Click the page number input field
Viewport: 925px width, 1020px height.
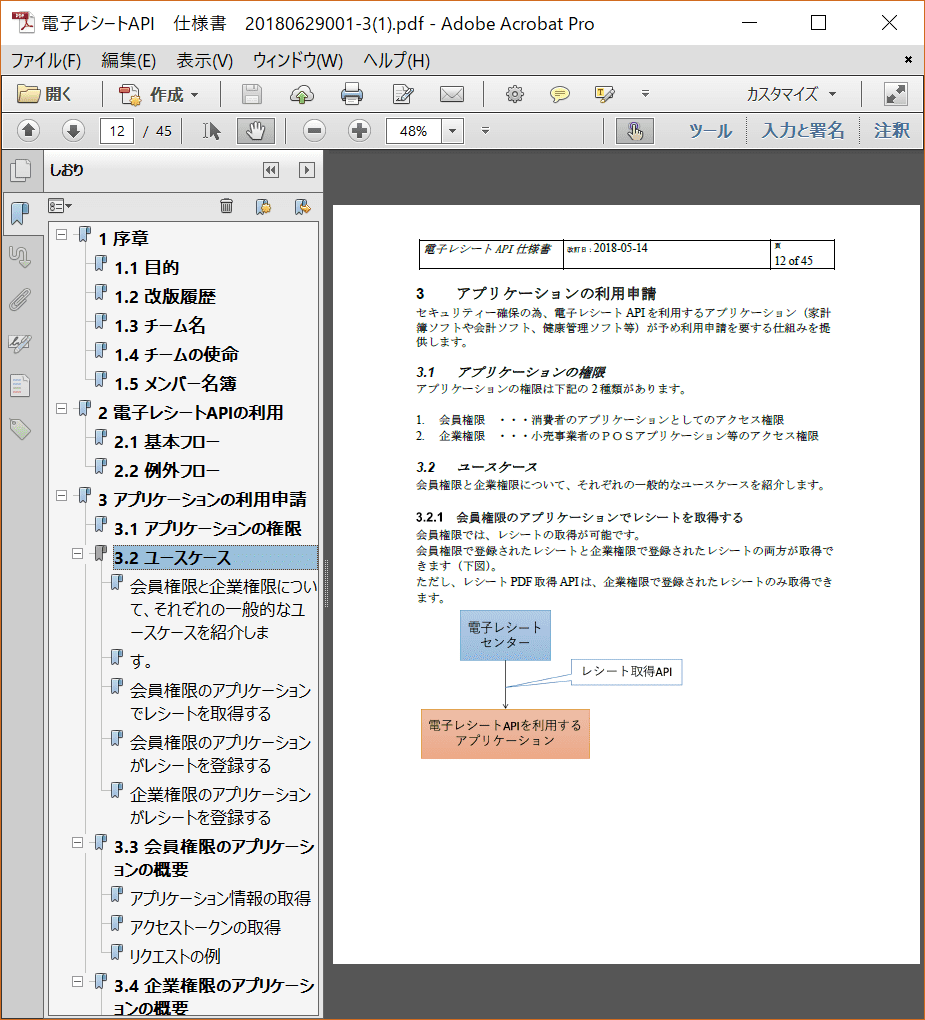coord(117,131)
